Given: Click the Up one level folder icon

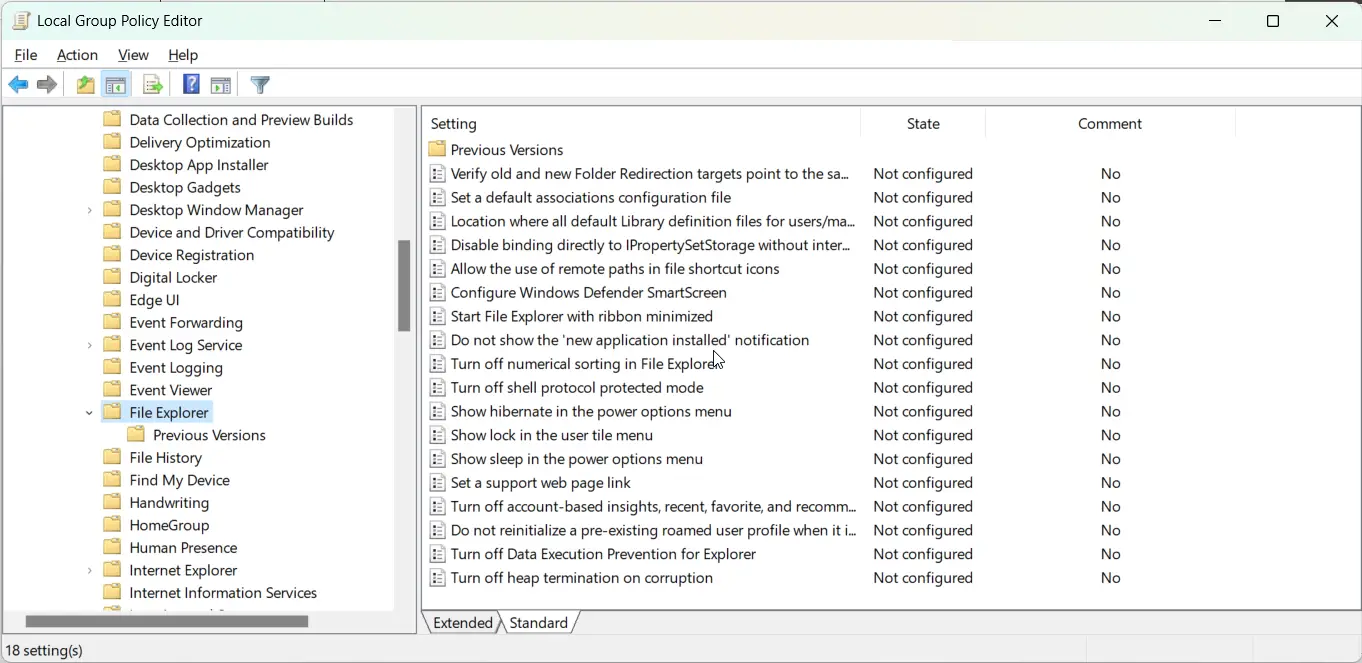Looking at the screenshot, I should point(86,85).
